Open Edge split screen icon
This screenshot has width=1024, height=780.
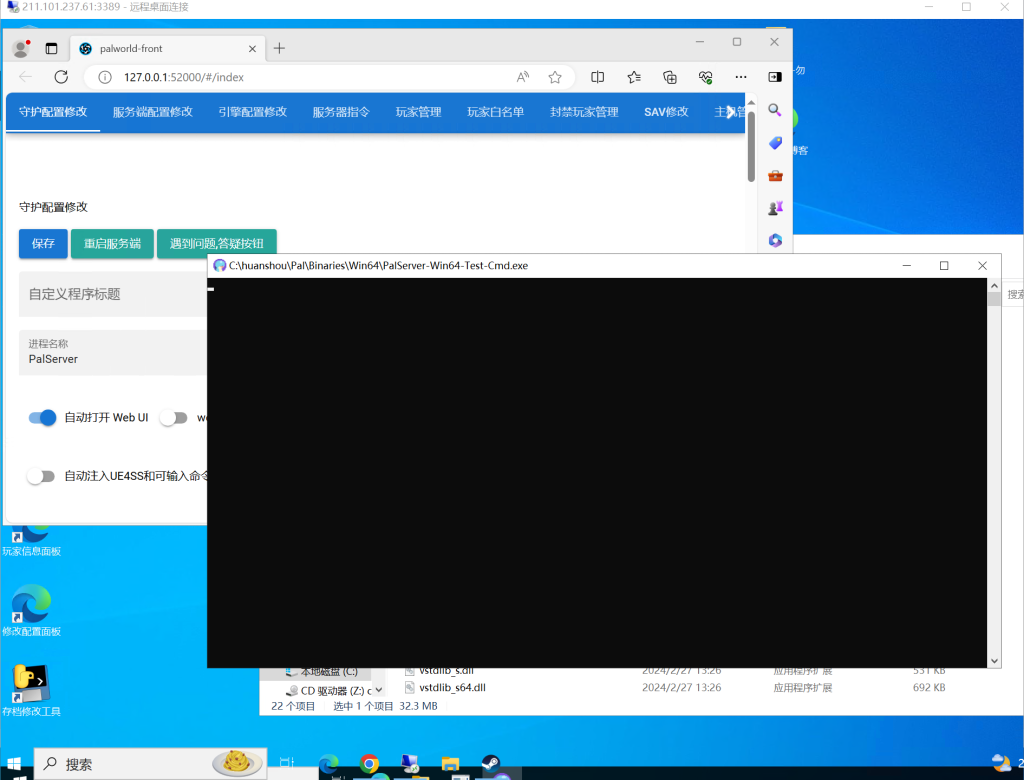pyautogui.click(x=597, y=77)
